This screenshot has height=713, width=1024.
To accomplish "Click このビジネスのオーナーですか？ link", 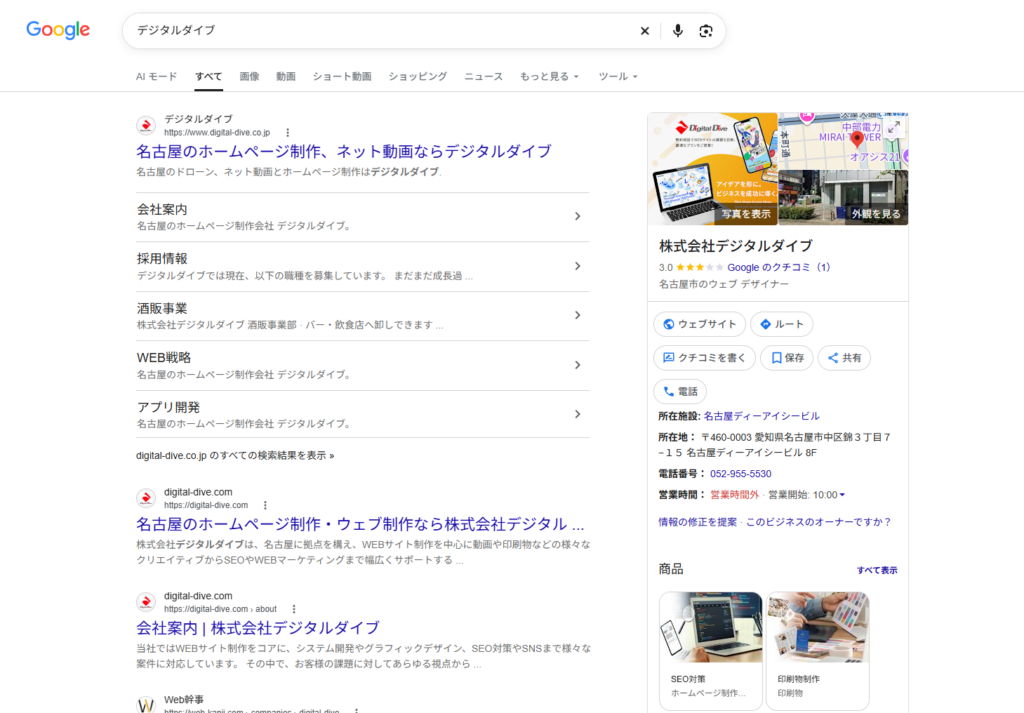I will click(x=819, y=522).
